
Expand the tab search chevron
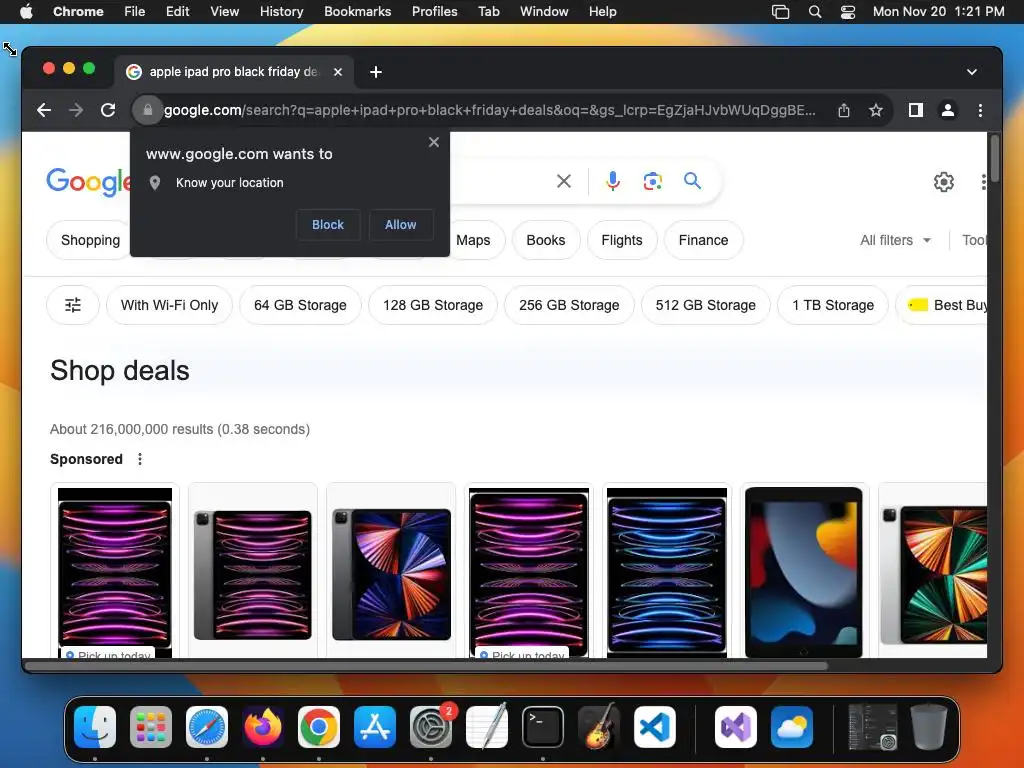click(972, 72)
